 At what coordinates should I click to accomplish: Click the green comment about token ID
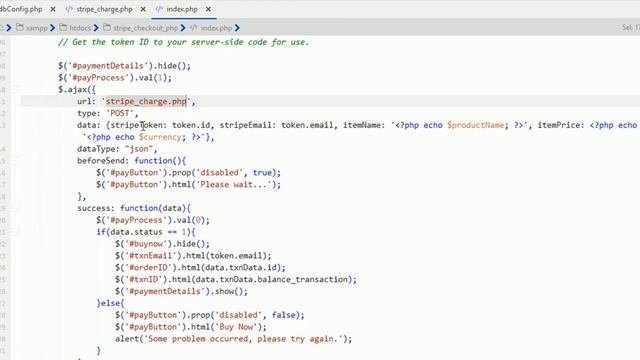183,42
